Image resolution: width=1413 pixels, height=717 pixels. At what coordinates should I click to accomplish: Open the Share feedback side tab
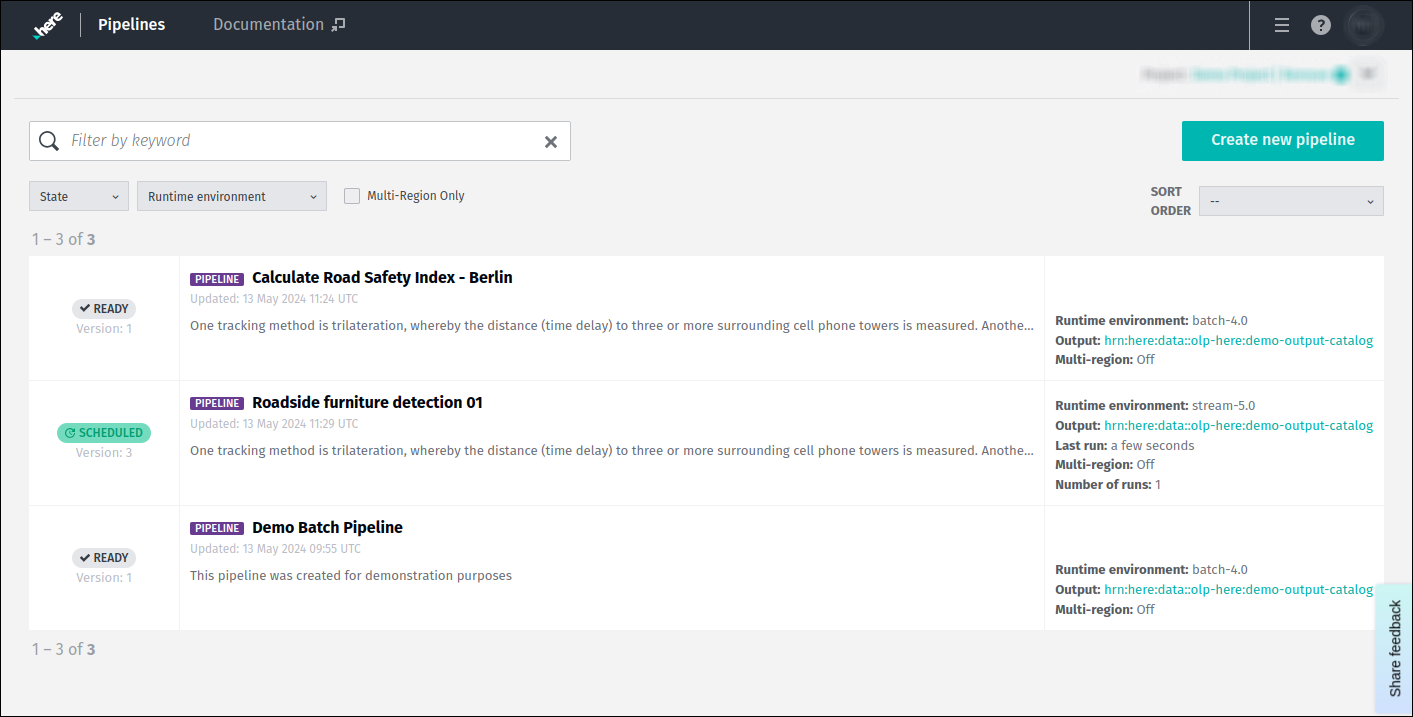(1395, 647)
